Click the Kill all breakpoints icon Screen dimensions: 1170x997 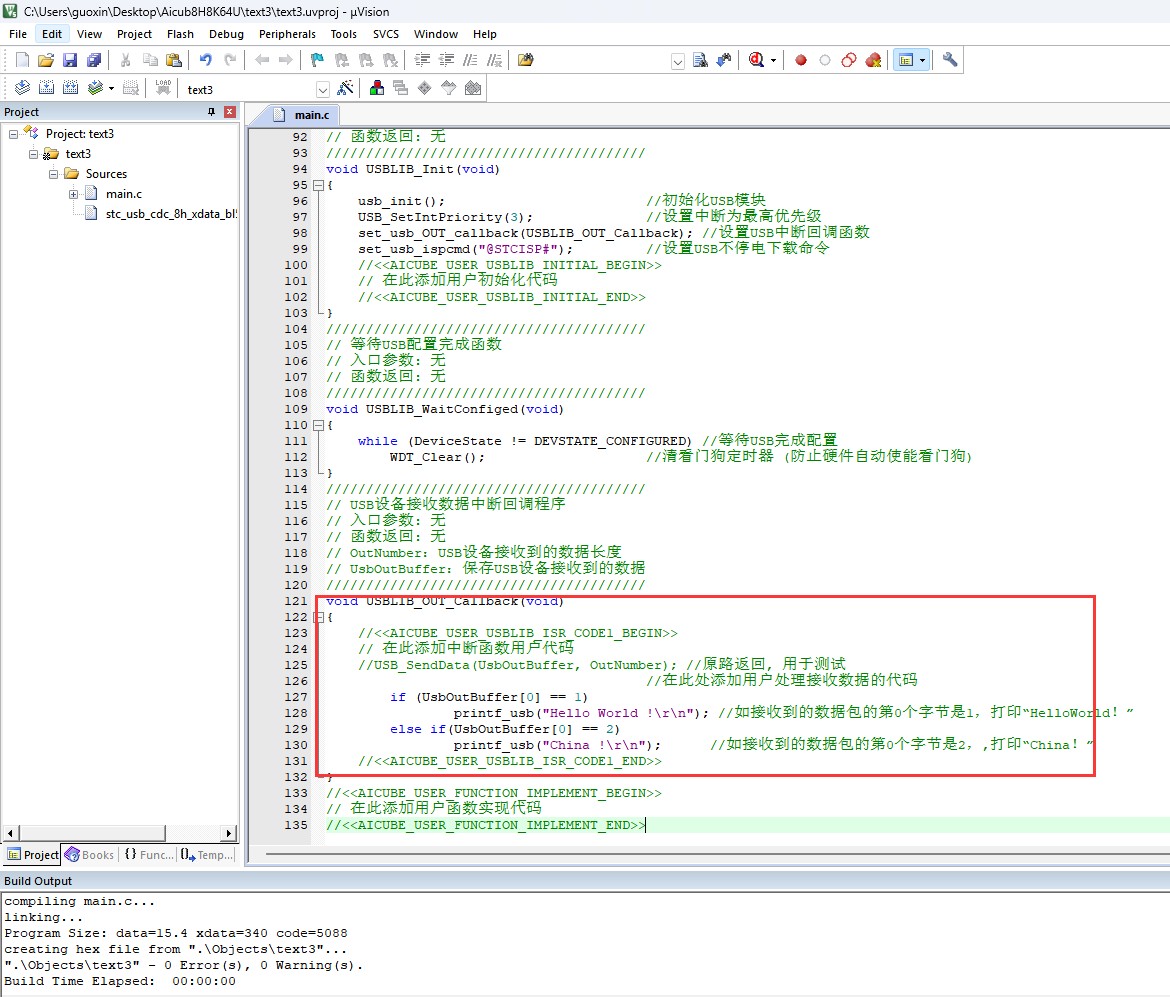tap(873, 60)
